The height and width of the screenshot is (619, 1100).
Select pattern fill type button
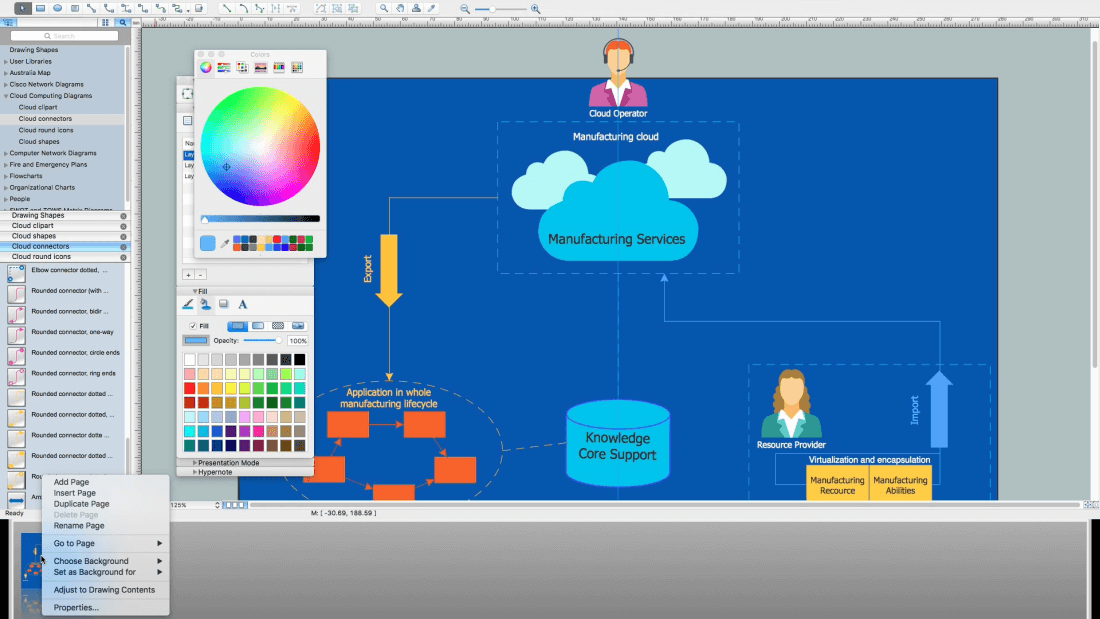(278, 326)
